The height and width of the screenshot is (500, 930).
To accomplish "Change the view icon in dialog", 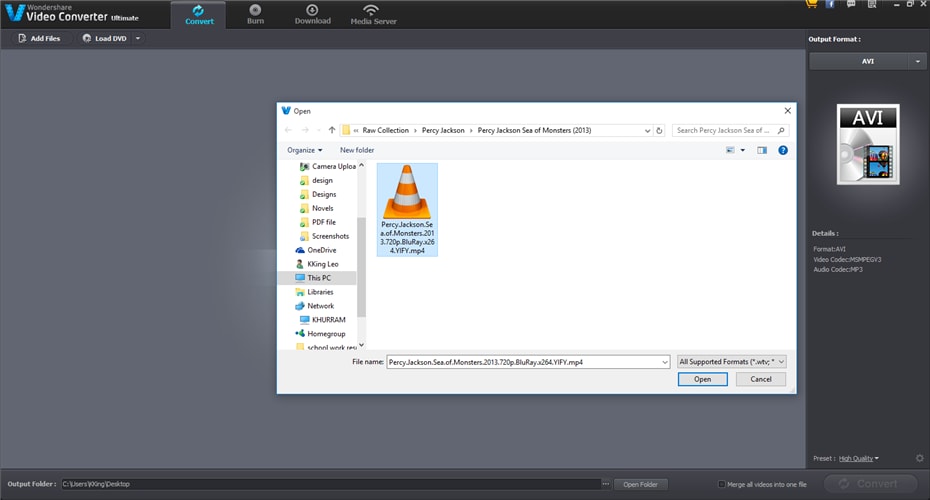I will pos(730,150).
